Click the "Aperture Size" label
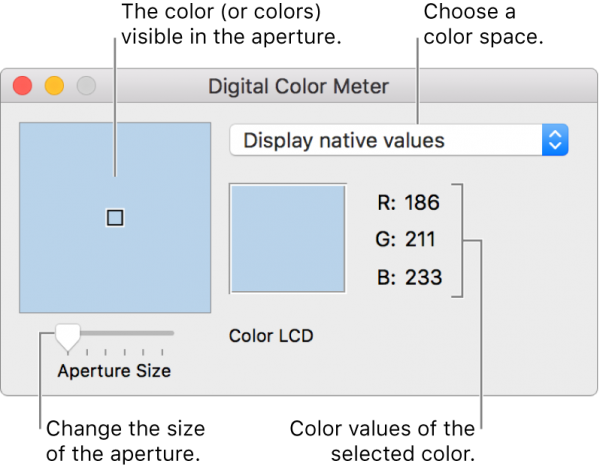The image size is (600, 470). (114, 370)
